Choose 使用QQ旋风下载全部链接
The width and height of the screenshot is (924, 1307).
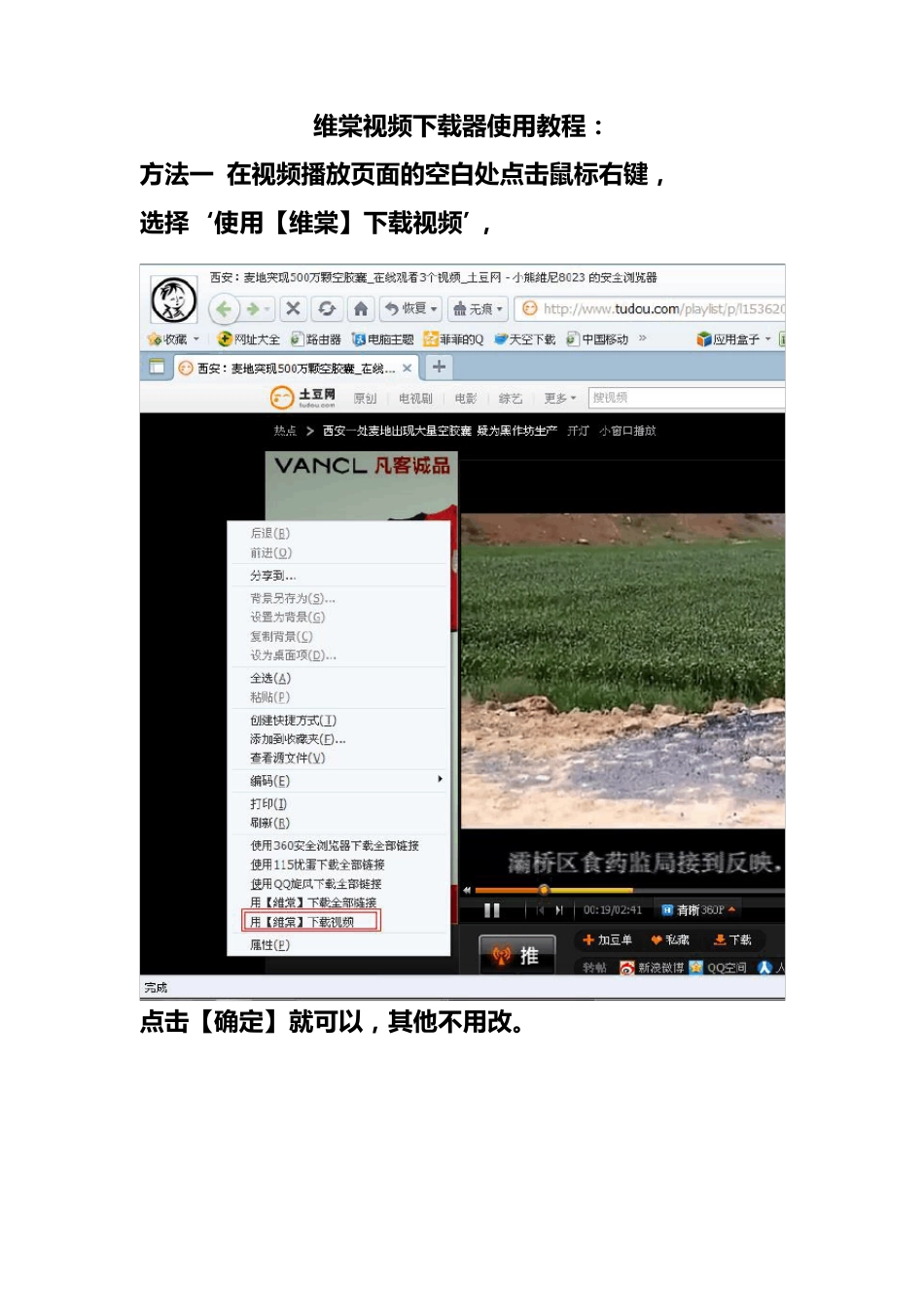(338, 884)
